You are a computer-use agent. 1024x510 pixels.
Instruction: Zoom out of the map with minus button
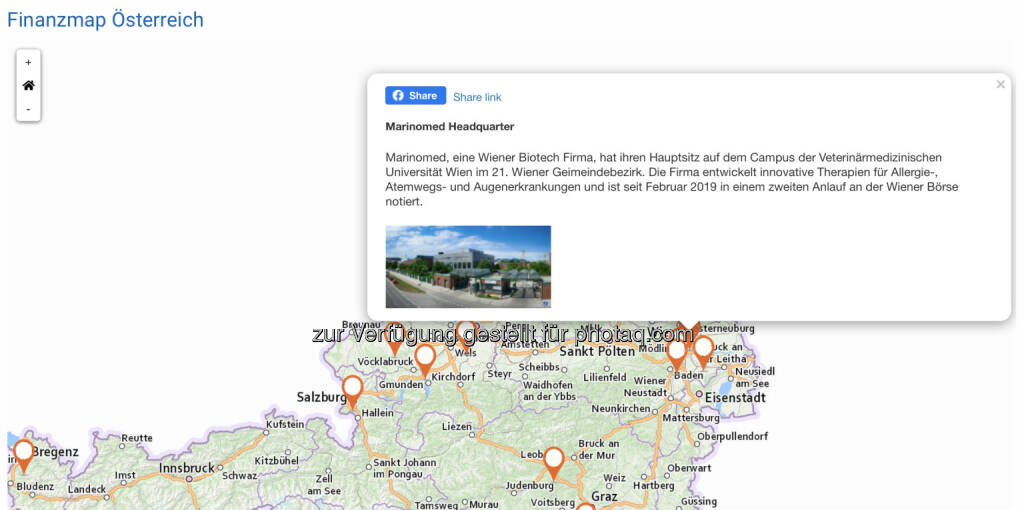tap(28, 109)
